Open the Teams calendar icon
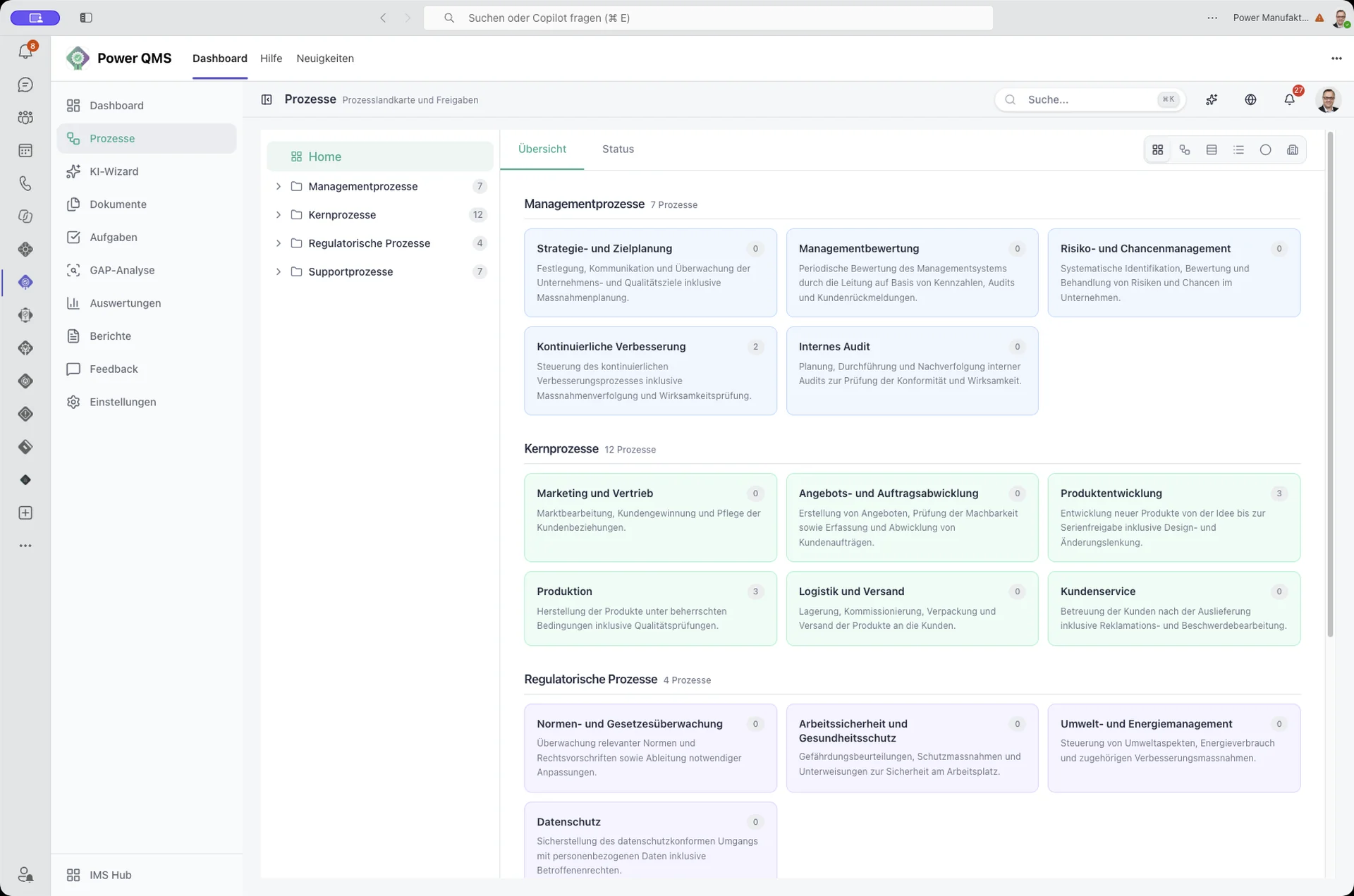The width and height of the screenshot is (1354, 896). point(25,150)
